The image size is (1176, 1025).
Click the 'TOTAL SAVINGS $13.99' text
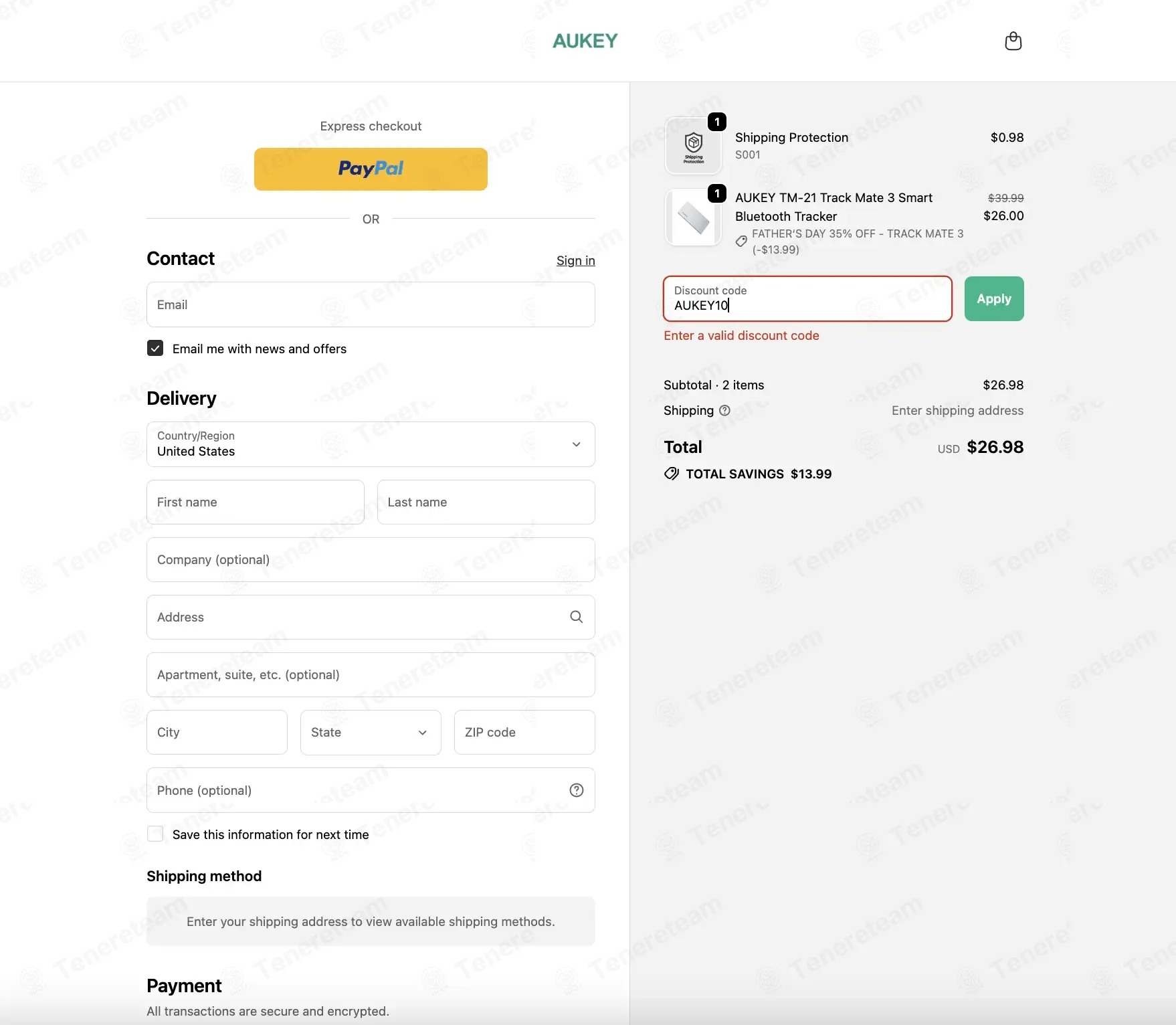759,474
